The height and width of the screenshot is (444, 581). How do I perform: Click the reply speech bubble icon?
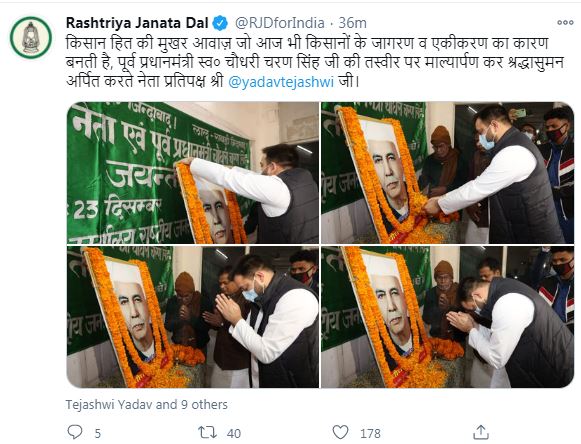click(x=74, y=432)
